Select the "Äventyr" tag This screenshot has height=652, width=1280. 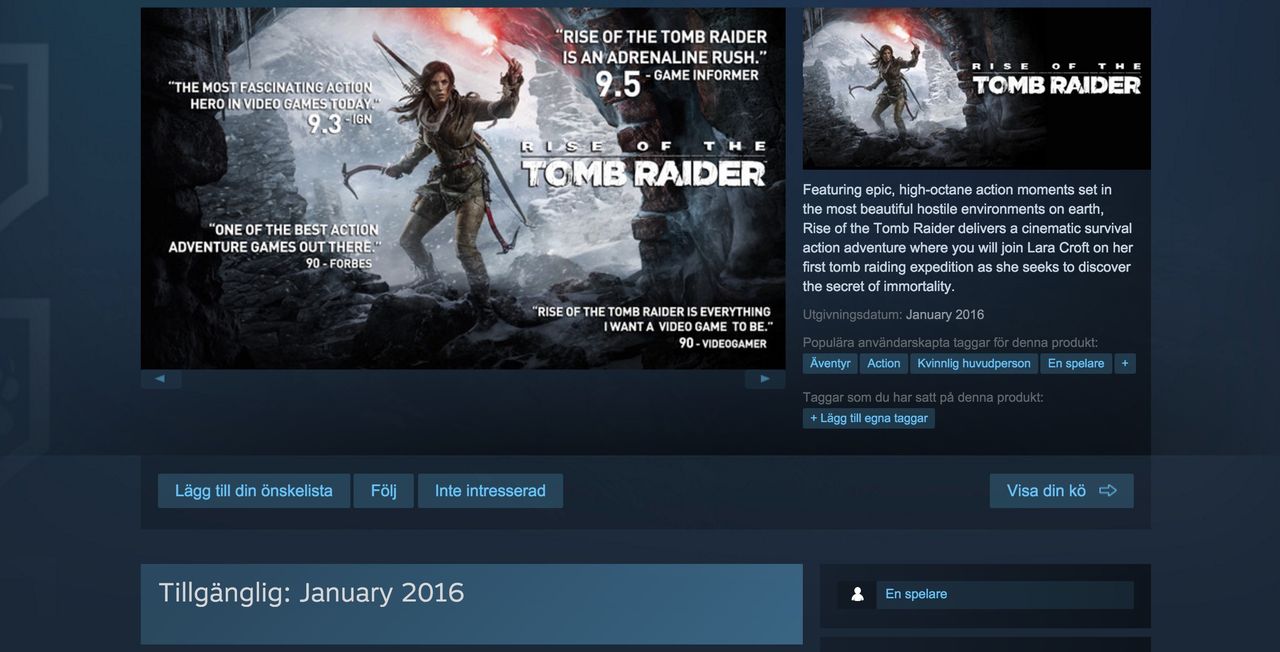tap(829, 363)
